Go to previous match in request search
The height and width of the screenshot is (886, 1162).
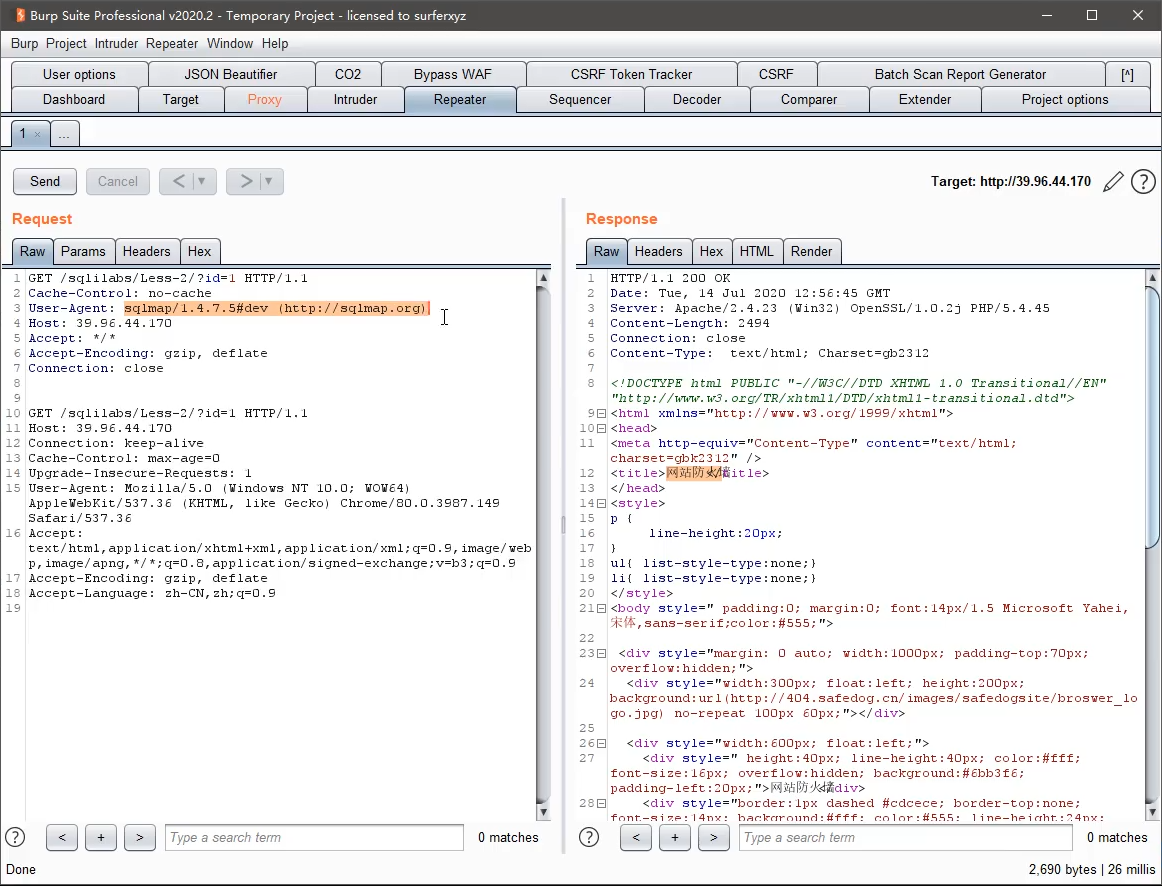[62, 837]
